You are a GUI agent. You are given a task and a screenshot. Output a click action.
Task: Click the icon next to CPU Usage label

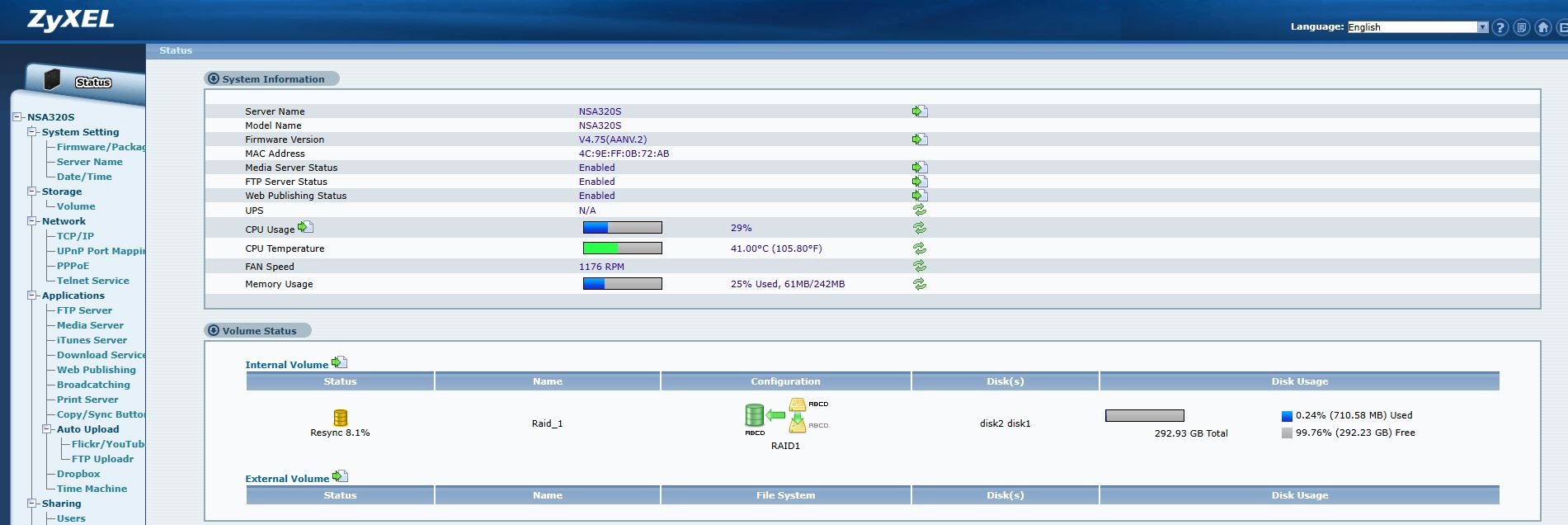[x=305, y=227]
